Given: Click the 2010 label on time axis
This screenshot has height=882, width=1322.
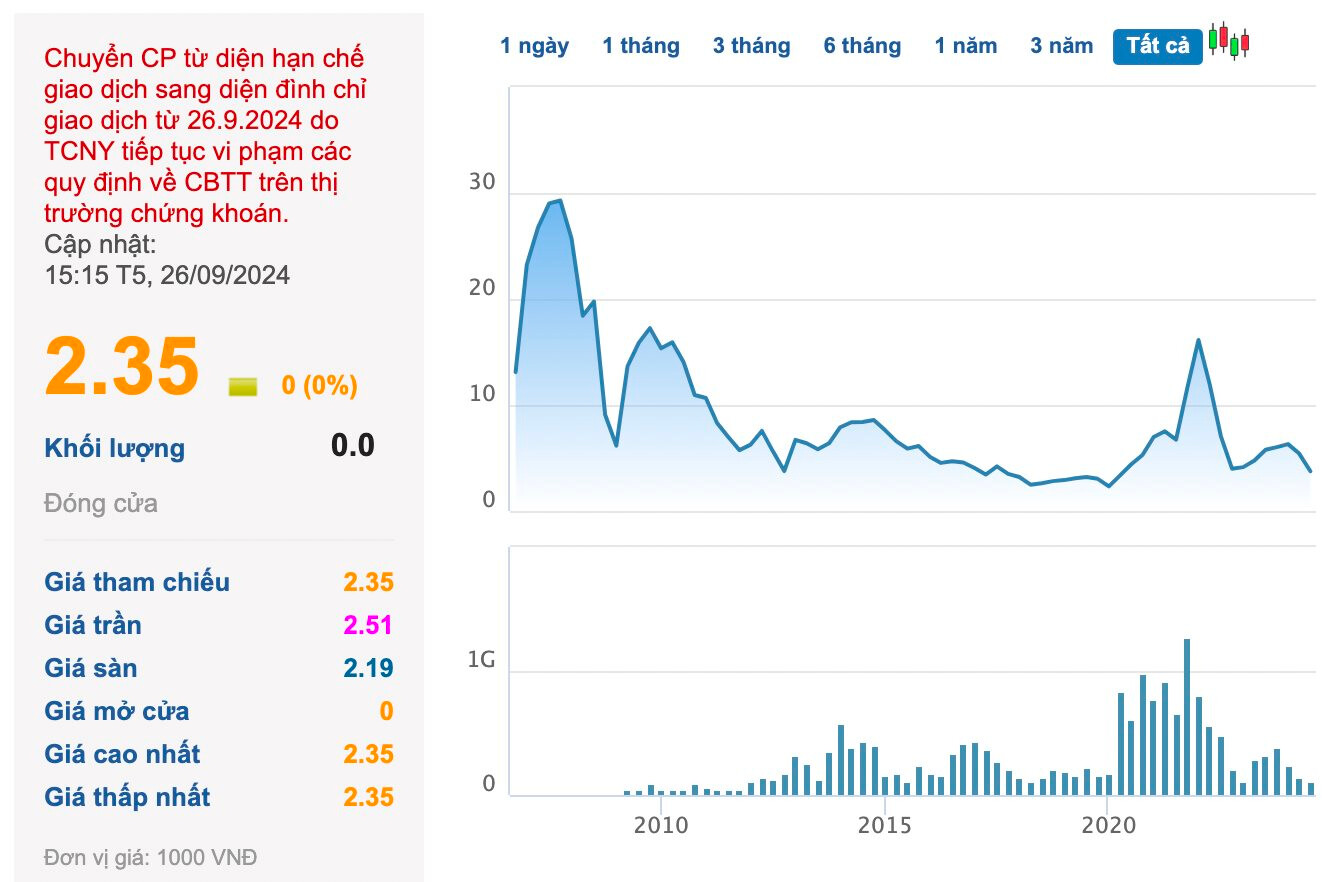Looking at the screenshot, I should click(661, 825).
